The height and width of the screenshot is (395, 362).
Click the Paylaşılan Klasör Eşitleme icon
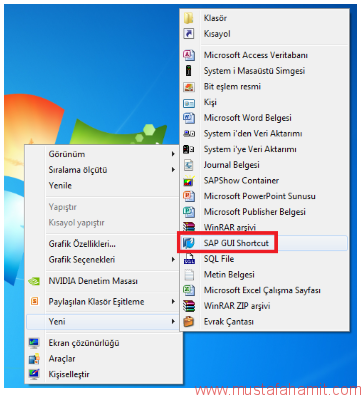(34, 301)
